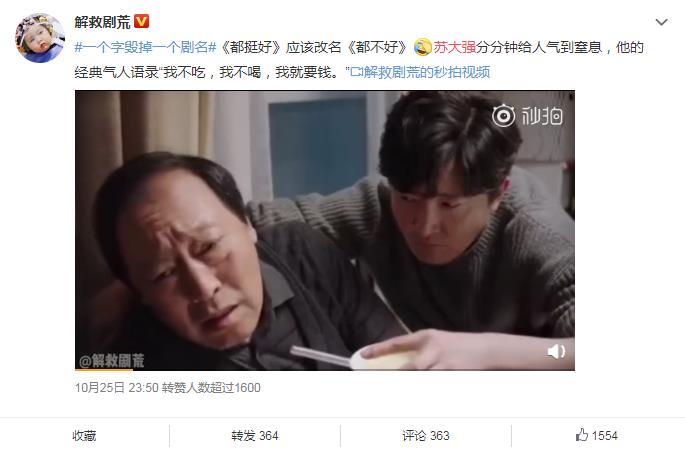This screenshot has height=455, width=685.
Task: Open the 评论 363 comments tab
Action: pyautogui.click(x=426, y=436)
